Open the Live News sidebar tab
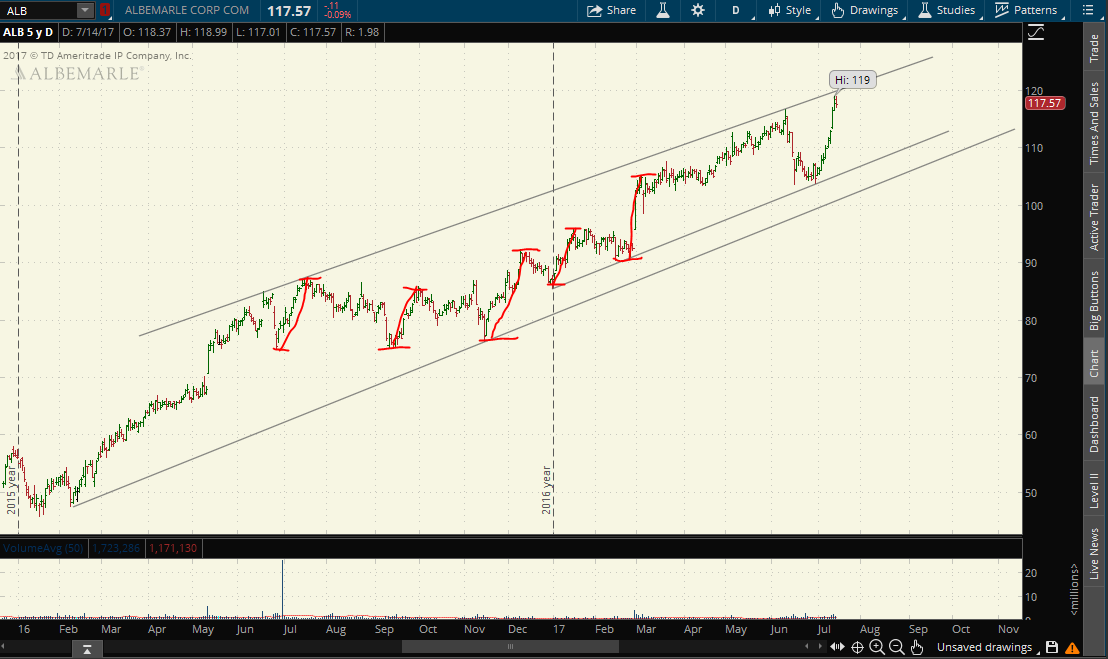Viewport: 1108px width, 659px height. pyautogui.click(x=1095, y=554)
